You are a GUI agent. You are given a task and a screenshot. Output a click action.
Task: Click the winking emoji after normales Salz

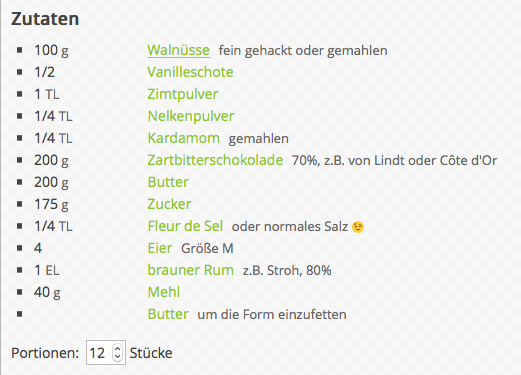[x=358, y=227]
